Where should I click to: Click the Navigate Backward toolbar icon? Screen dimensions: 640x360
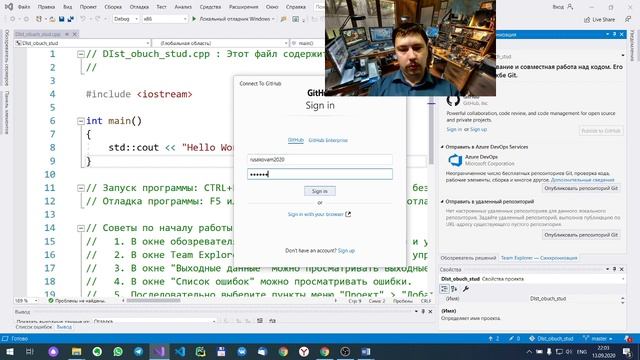12,19
